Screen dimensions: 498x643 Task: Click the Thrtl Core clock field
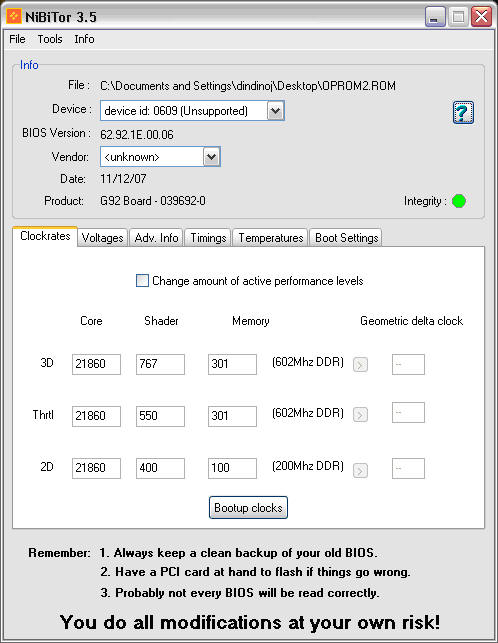coord(96,416)
